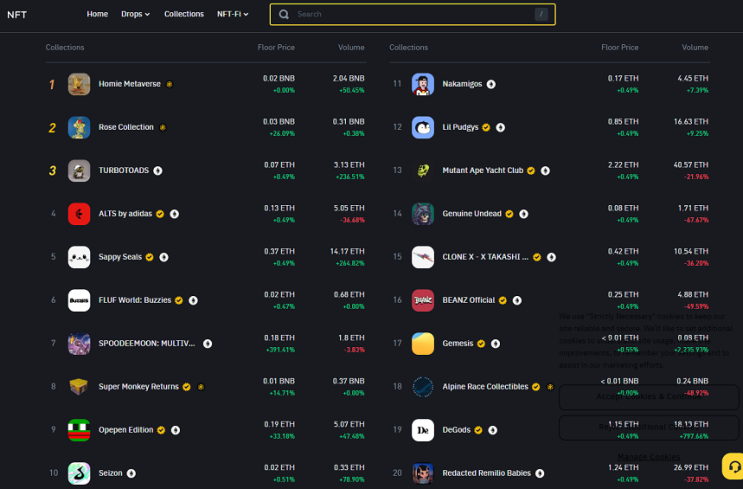Click the verified badge beside ALTS by adidas
Viewport: 743px width, 489px height.
click(160, 214)
